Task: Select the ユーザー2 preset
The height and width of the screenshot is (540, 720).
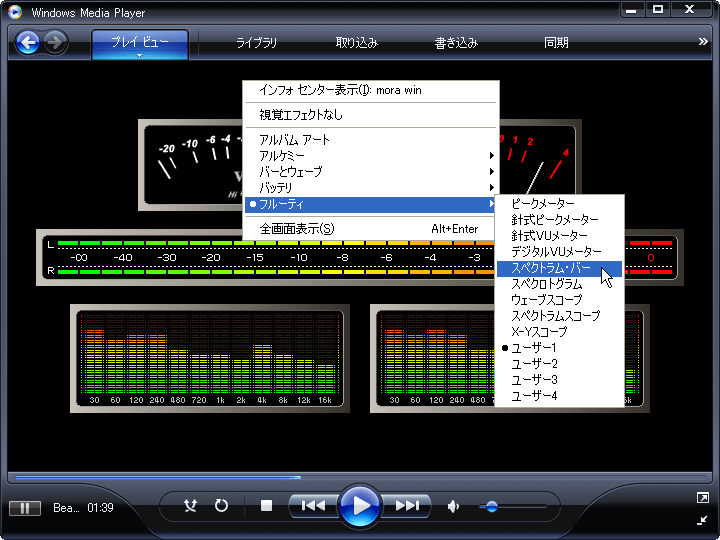Action: tap(559, 364)
